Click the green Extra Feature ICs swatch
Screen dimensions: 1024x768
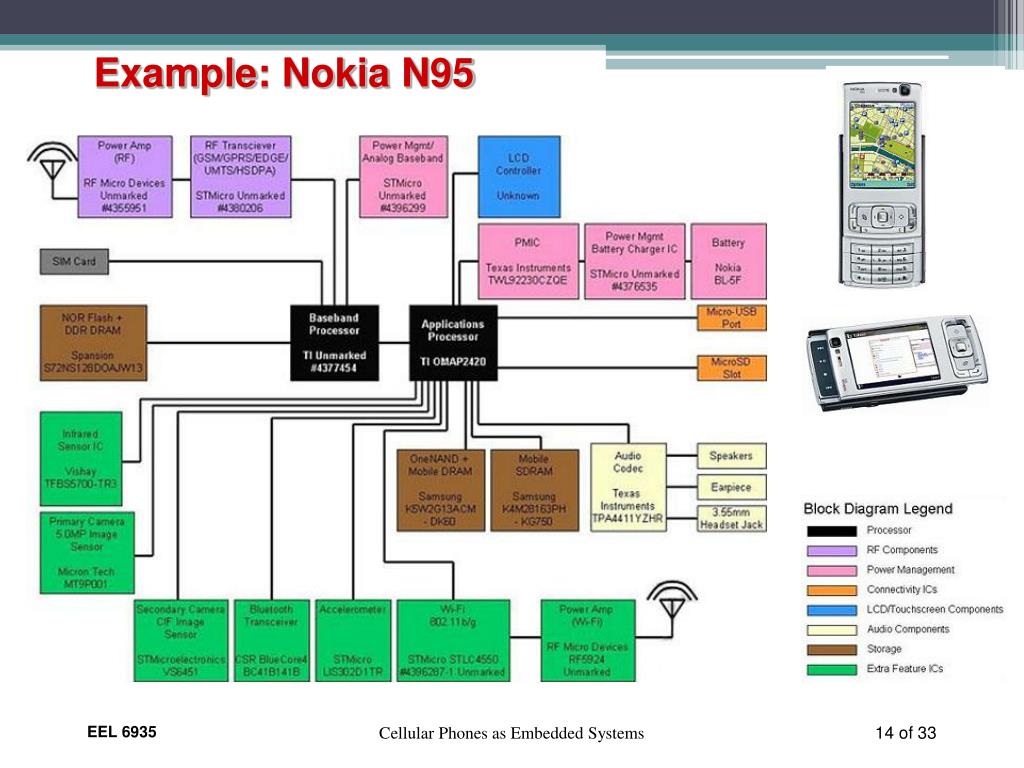(x=831, y=669)
